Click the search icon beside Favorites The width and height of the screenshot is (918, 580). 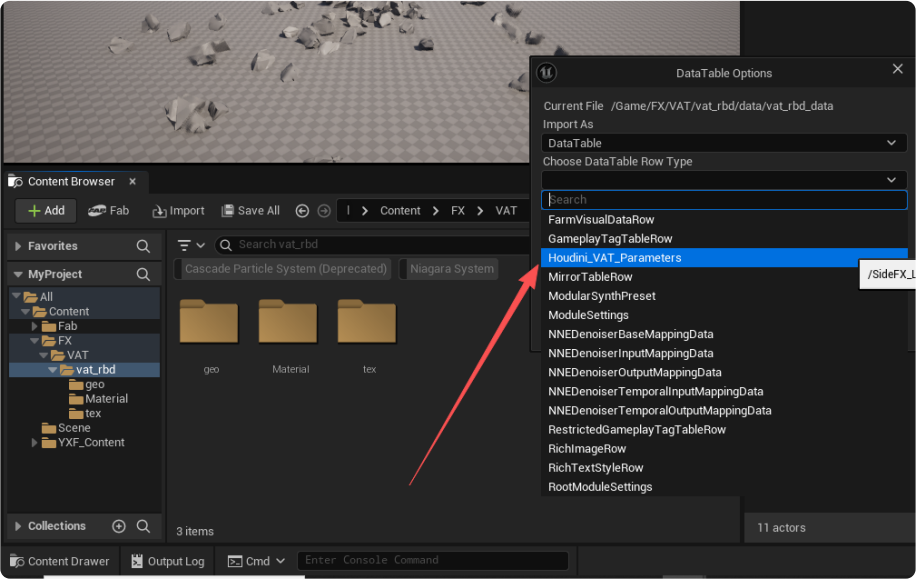coord(143,246)
